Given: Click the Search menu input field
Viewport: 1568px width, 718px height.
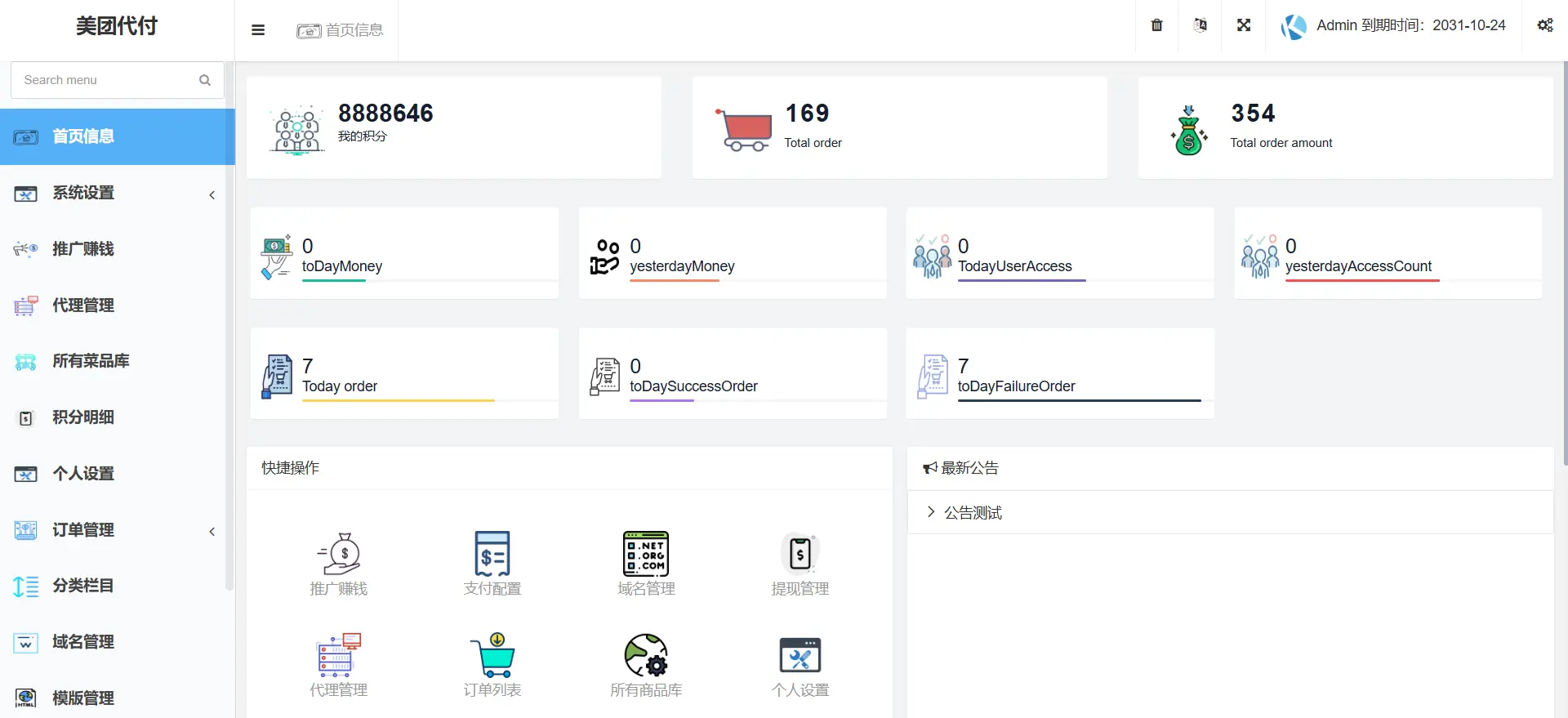Looking at the screenshot, I should (117, 80).
